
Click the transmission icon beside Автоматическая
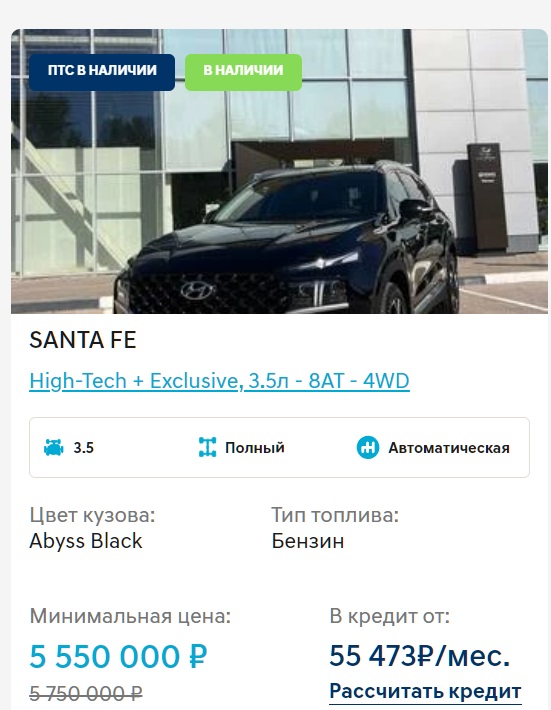(368, 447)
